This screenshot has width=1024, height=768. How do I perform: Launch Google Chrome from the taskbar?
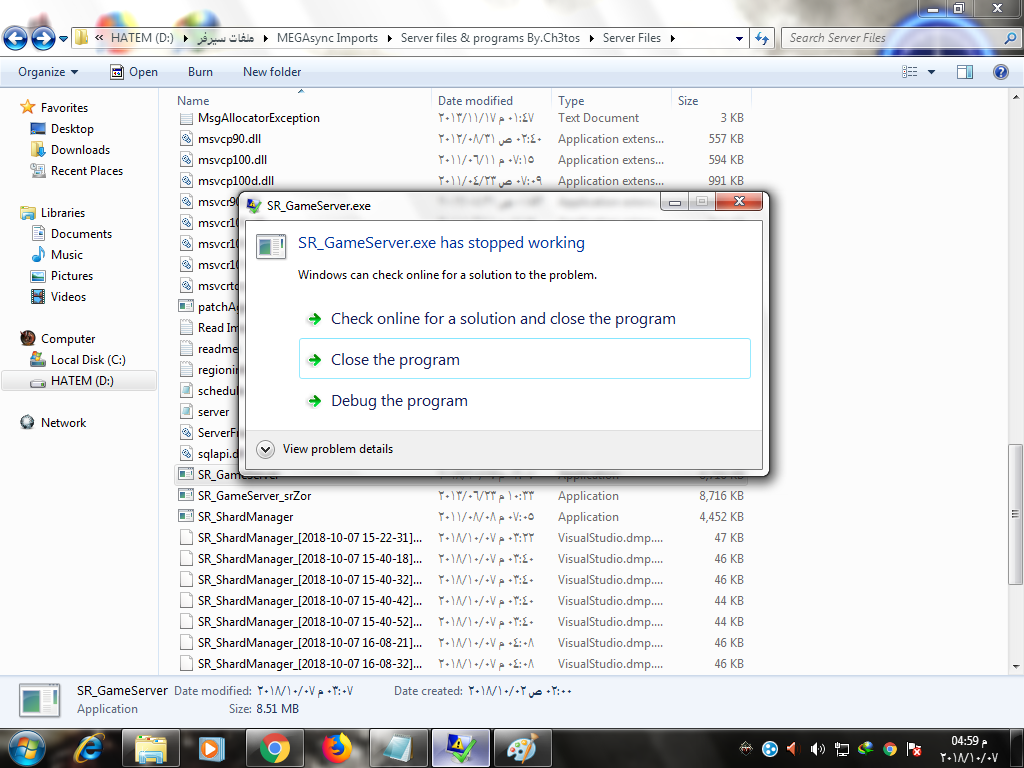(x=274, y=748)
